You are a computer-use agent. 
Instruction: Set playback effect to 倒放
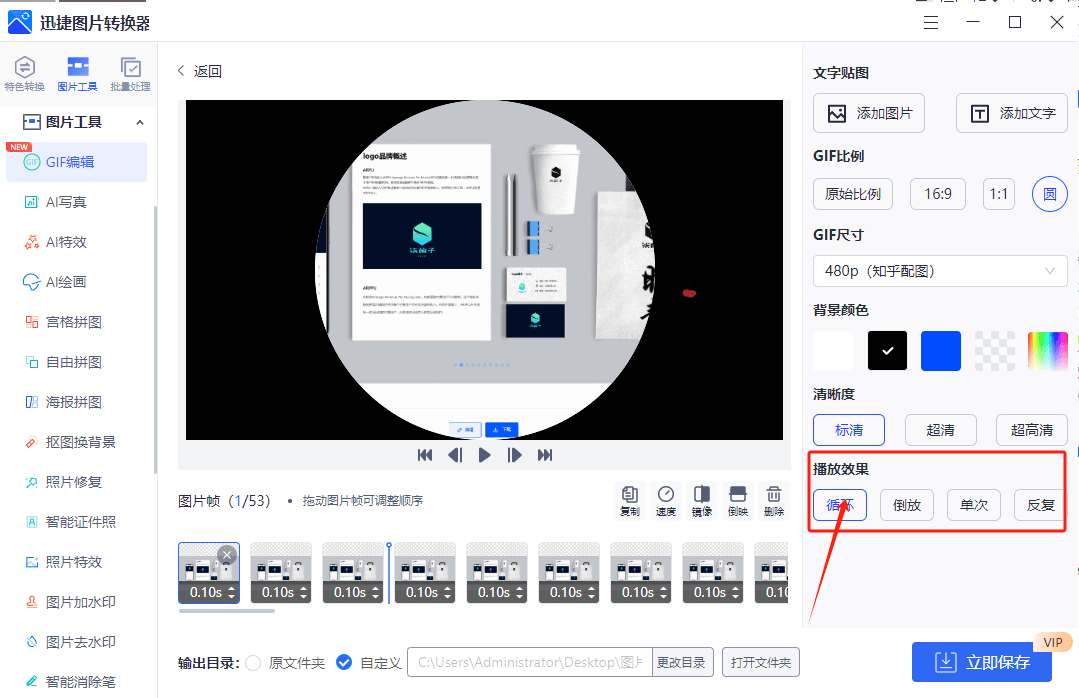coord(907,505)
